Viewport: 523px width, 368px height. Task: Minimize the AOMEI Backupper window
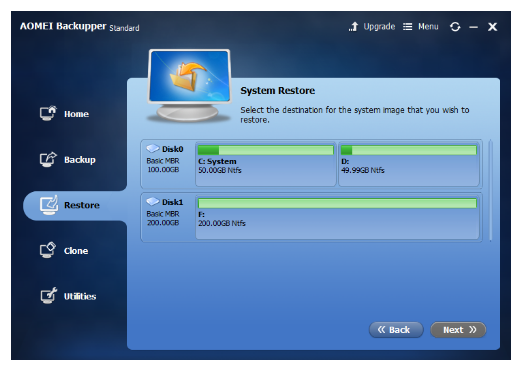(474, 27)
